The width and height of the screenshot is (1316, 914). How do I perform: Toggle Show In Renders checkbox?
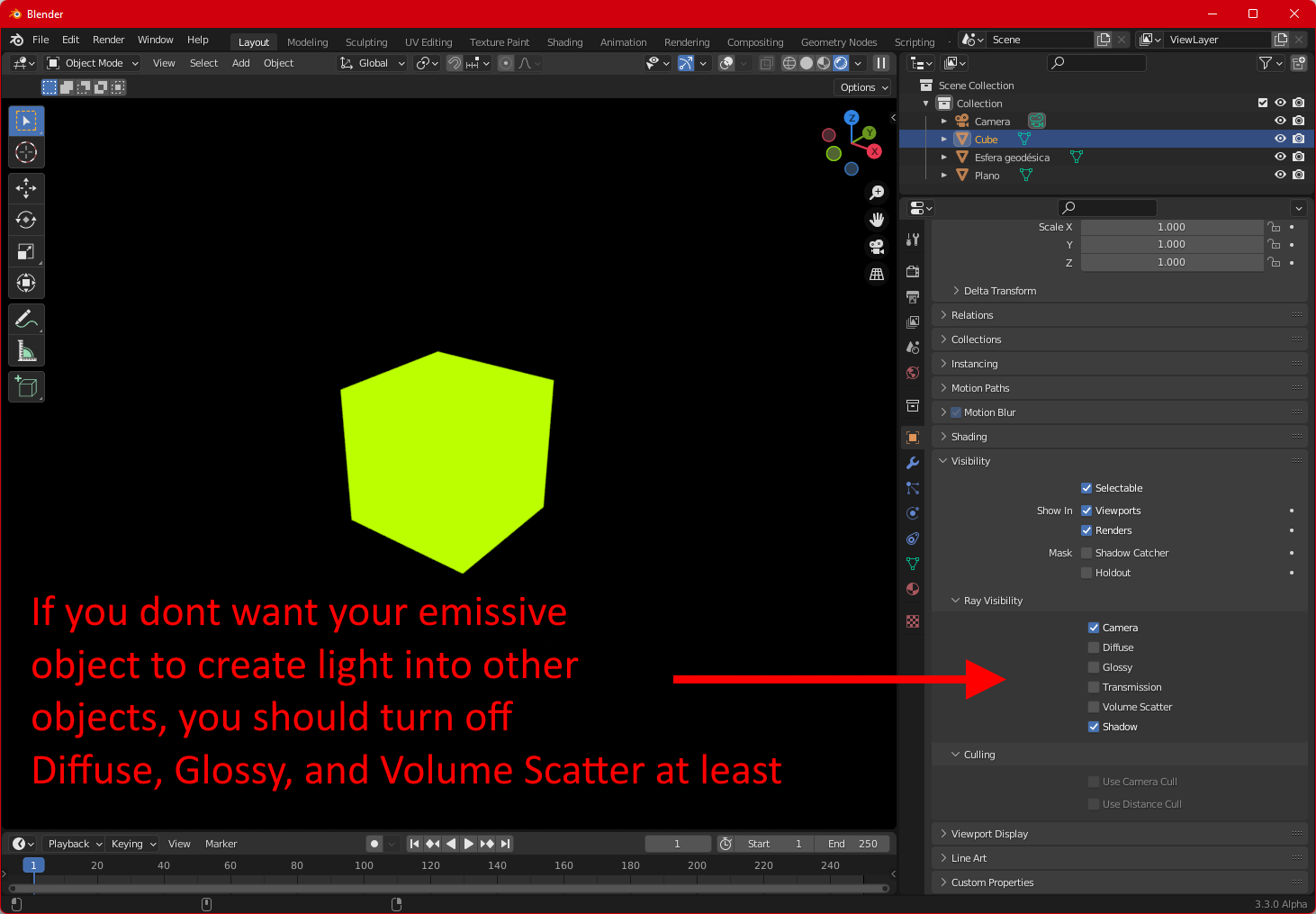1086,530
